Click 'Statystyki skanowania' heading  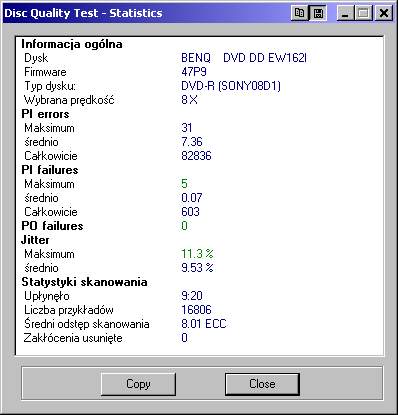[84, 282]
